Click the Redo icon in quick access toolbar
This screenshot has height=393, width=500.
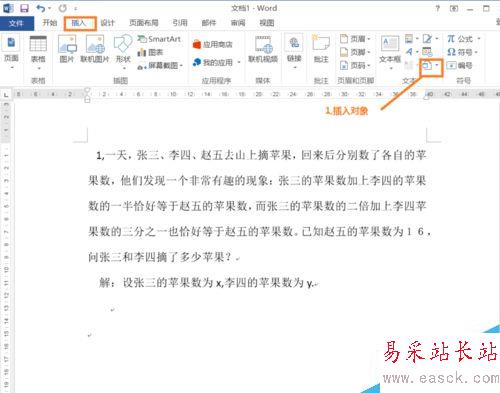[63, 8]
